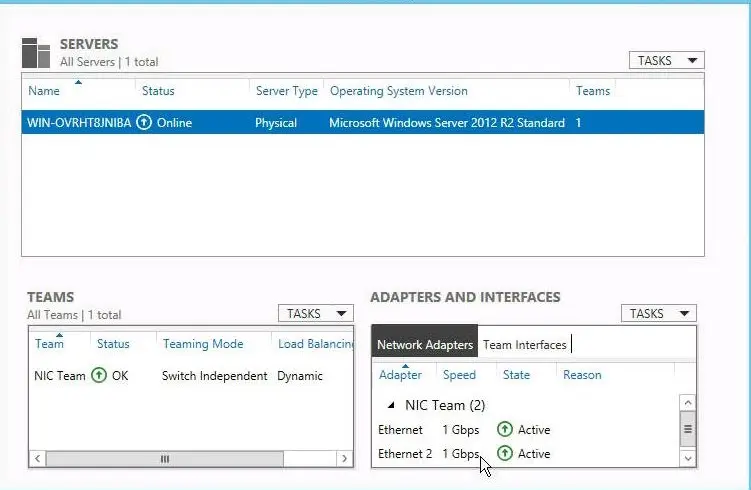
Task: Open the Adapters and Interfaces TASKS dropdown
Action: [x=659, y=314]
